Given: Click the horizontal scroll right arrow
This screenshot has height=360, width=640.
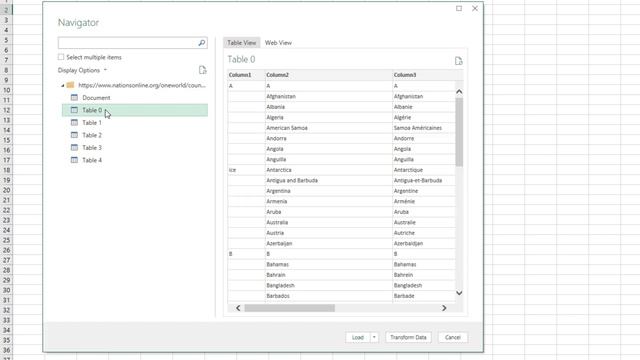Looking at the screenshot, I should [444, 308].
